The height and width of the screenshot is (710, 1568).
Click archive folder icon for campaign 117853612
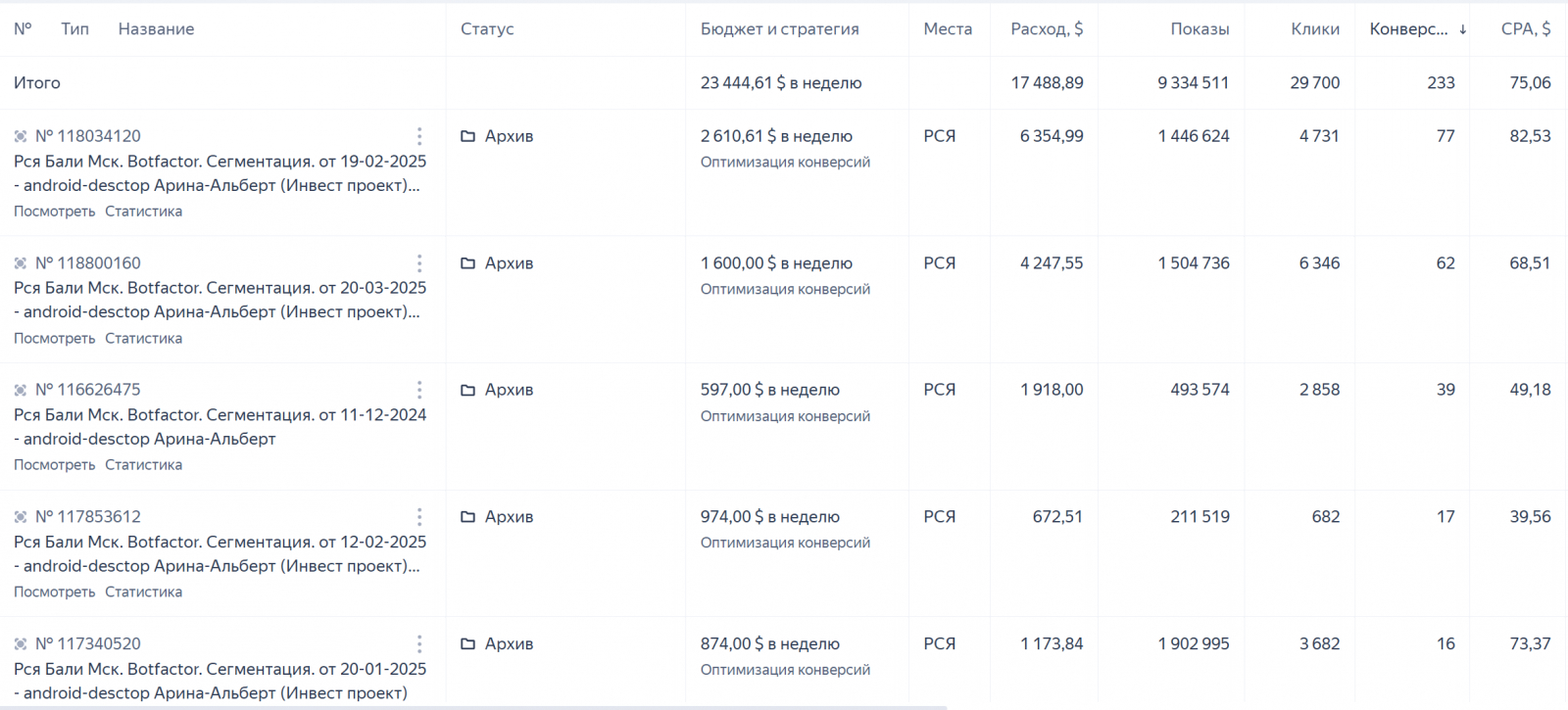[x=468, y=517]
